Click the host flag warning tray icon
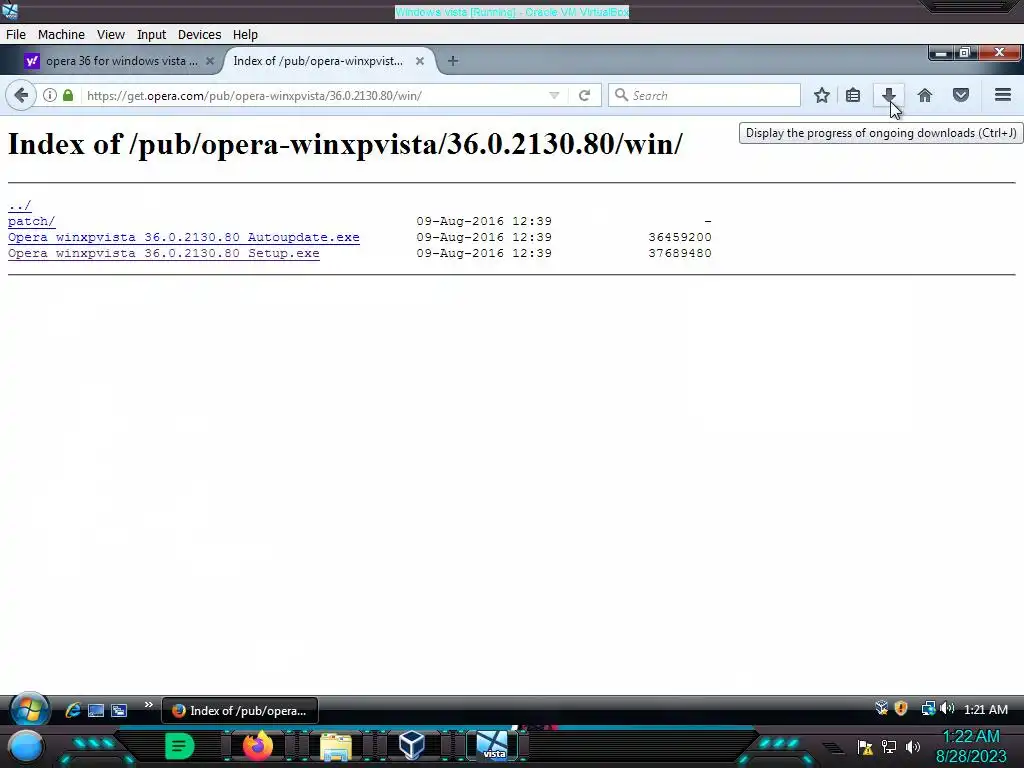Screen dimensions: 1024x768 point(865,747)
